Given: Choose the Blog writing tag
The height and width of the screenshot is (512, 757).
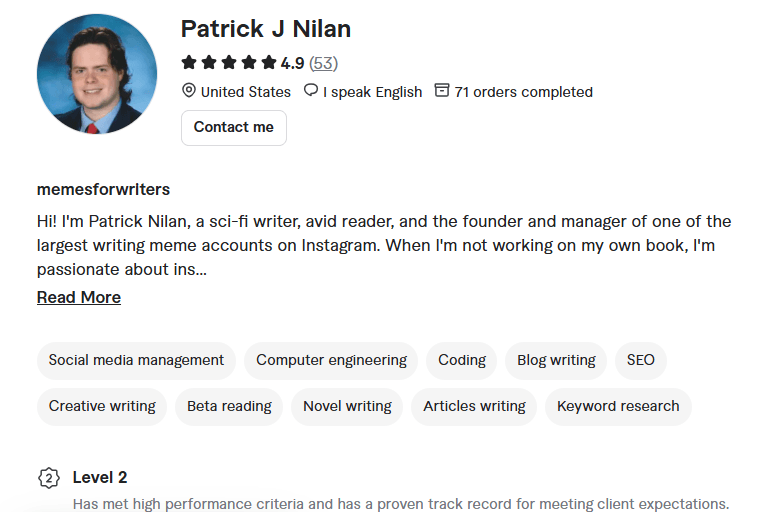Looking at the screenshot, I should 556,360.
